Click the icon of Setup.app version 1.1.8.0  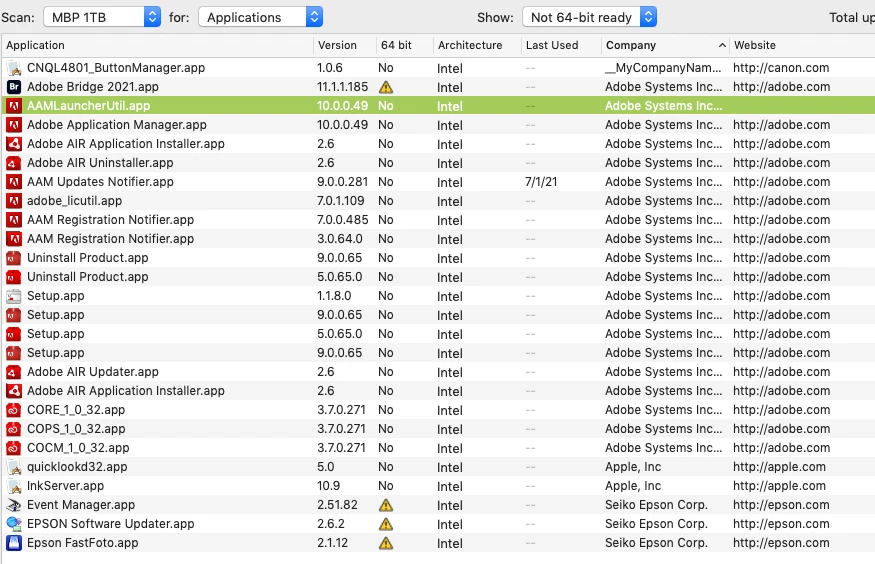pos(14,296)
